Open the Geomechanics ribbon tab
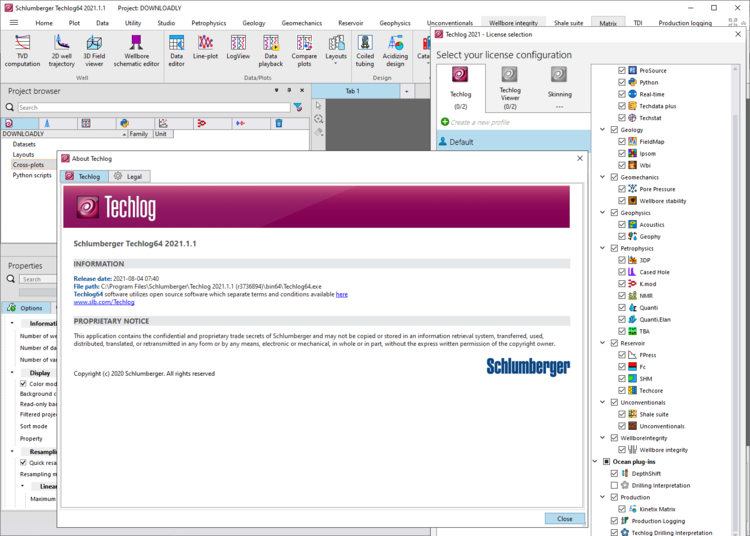750x536 pixels. [x=301, y=22]
